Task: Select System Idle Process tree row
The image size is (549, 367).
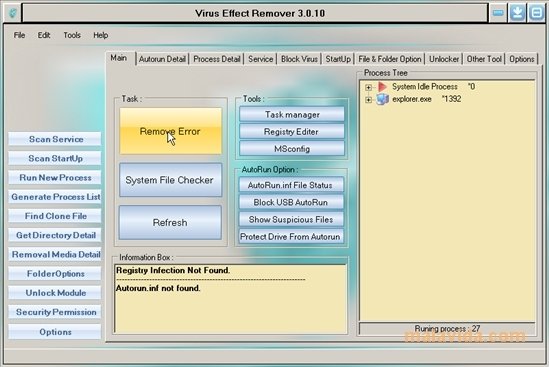Action: (433, 86)
